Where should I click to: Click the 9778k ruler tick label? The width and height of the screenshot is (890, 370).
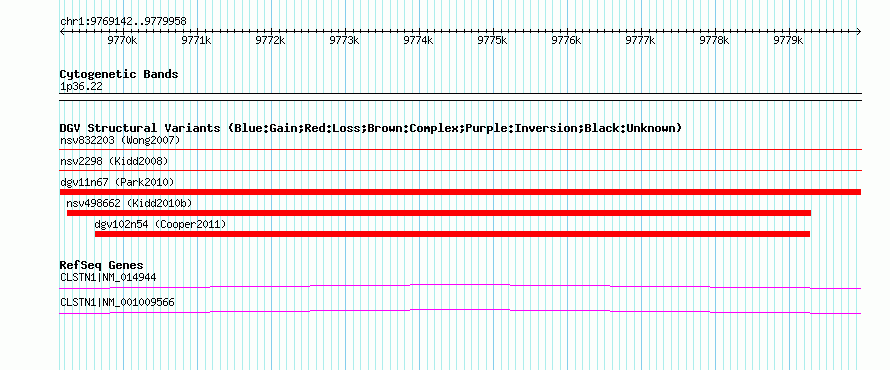pyautogui.click(x=714, y=40)
